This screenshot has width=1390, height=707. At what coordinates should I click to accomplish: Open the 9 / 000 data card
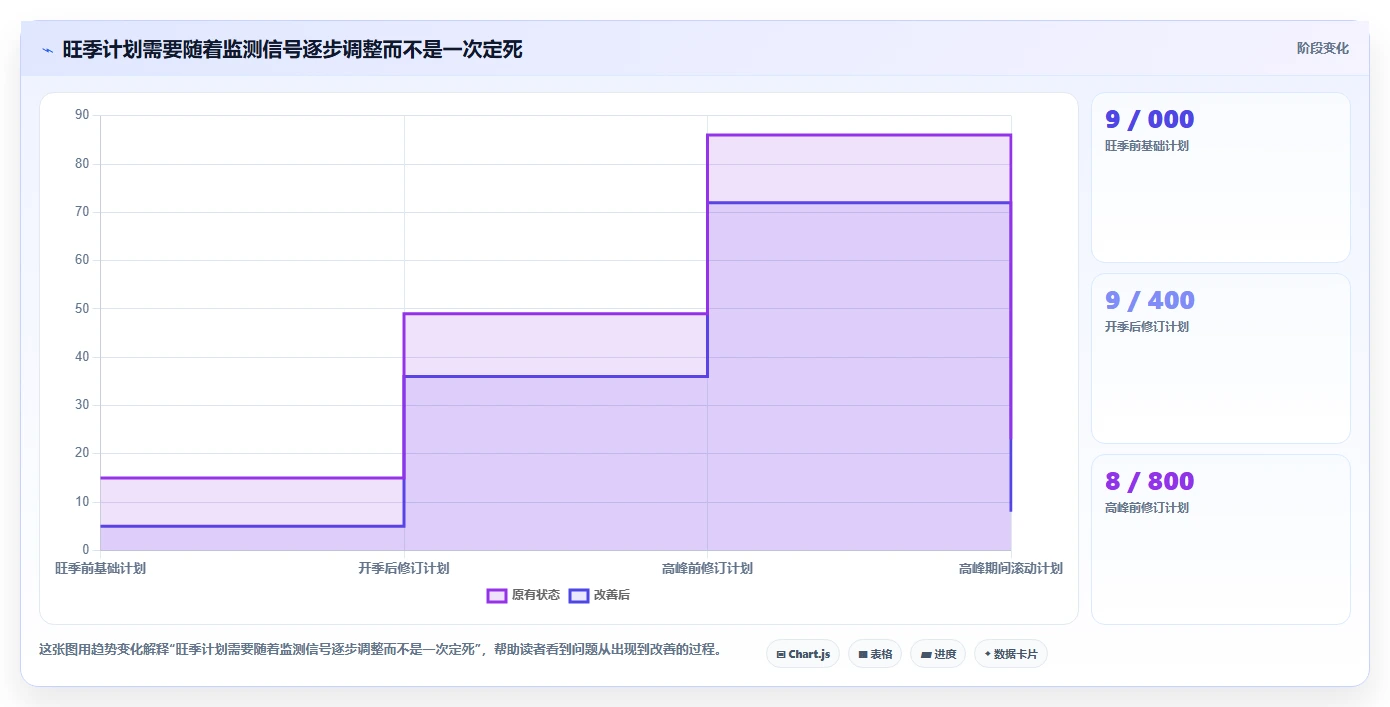[1221, 178]
